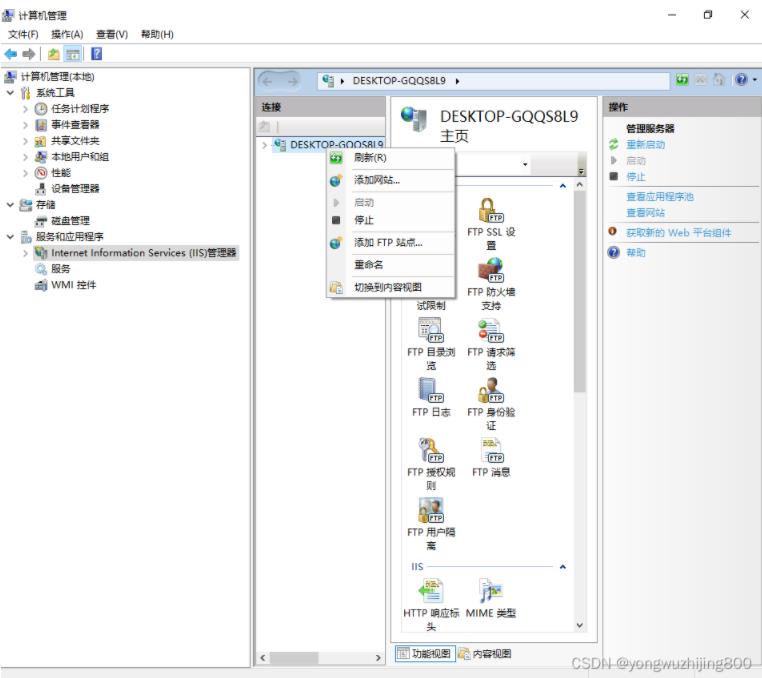The height and width of the screenshot is (678, 762).
Task: Open the FTP 用户隔离 feature icon
Action: click(431, 524)
